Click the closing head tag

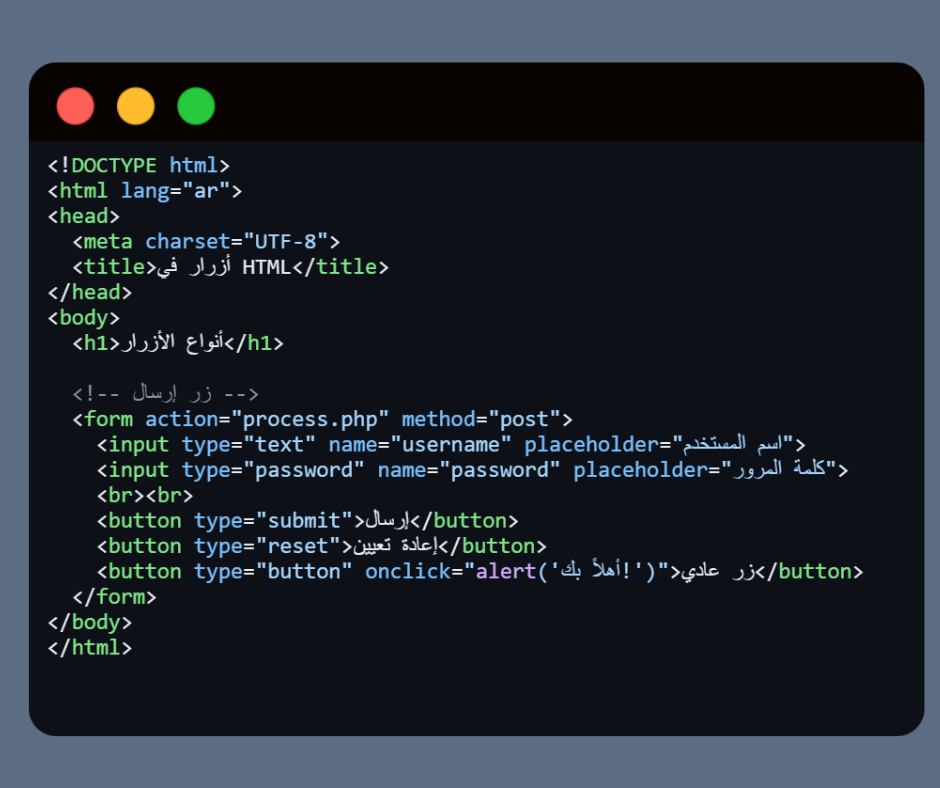click(90, 292)
